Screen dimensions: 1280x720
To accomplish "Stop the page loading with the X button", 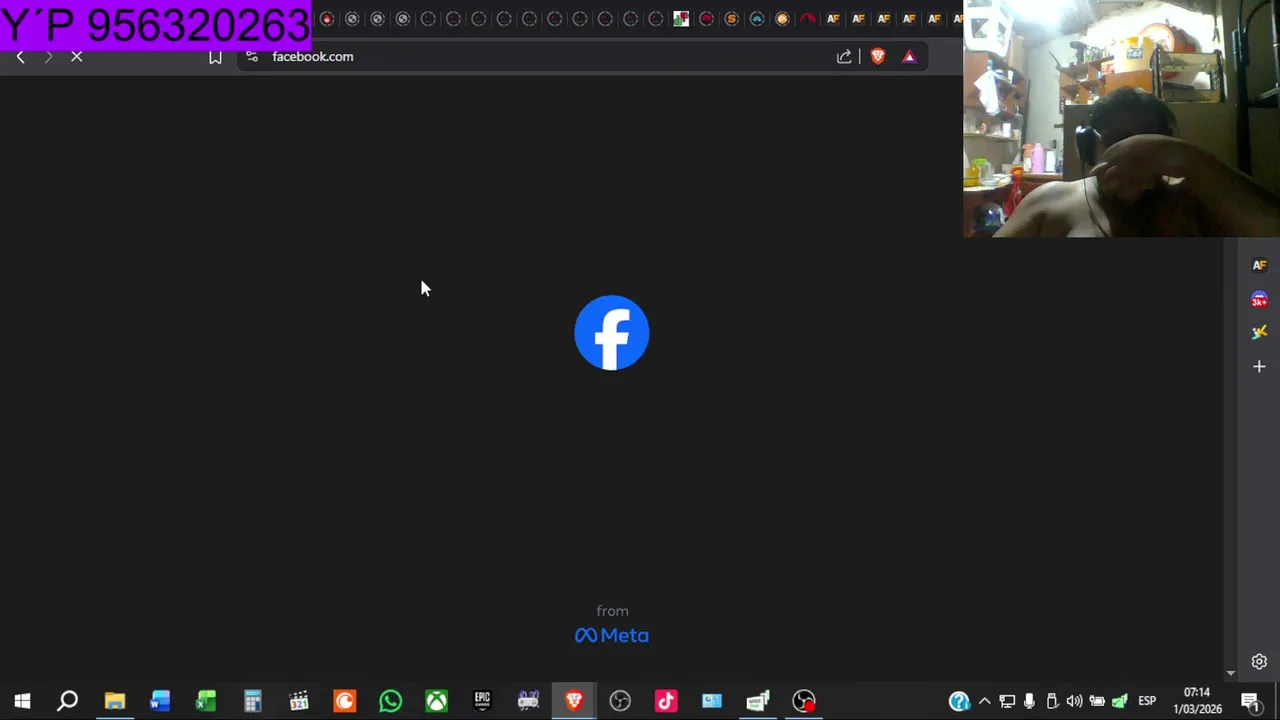I will pos(76,57).
